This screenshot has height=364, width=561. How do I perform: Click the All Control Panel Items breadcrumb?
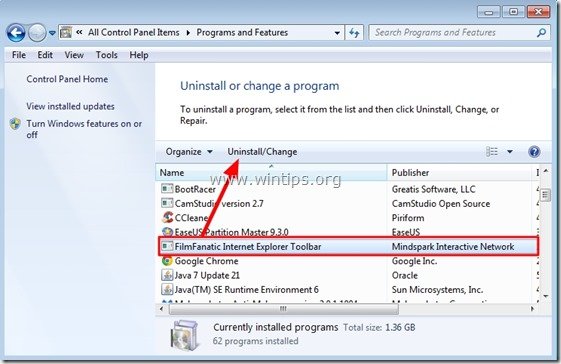pos(133,33)
